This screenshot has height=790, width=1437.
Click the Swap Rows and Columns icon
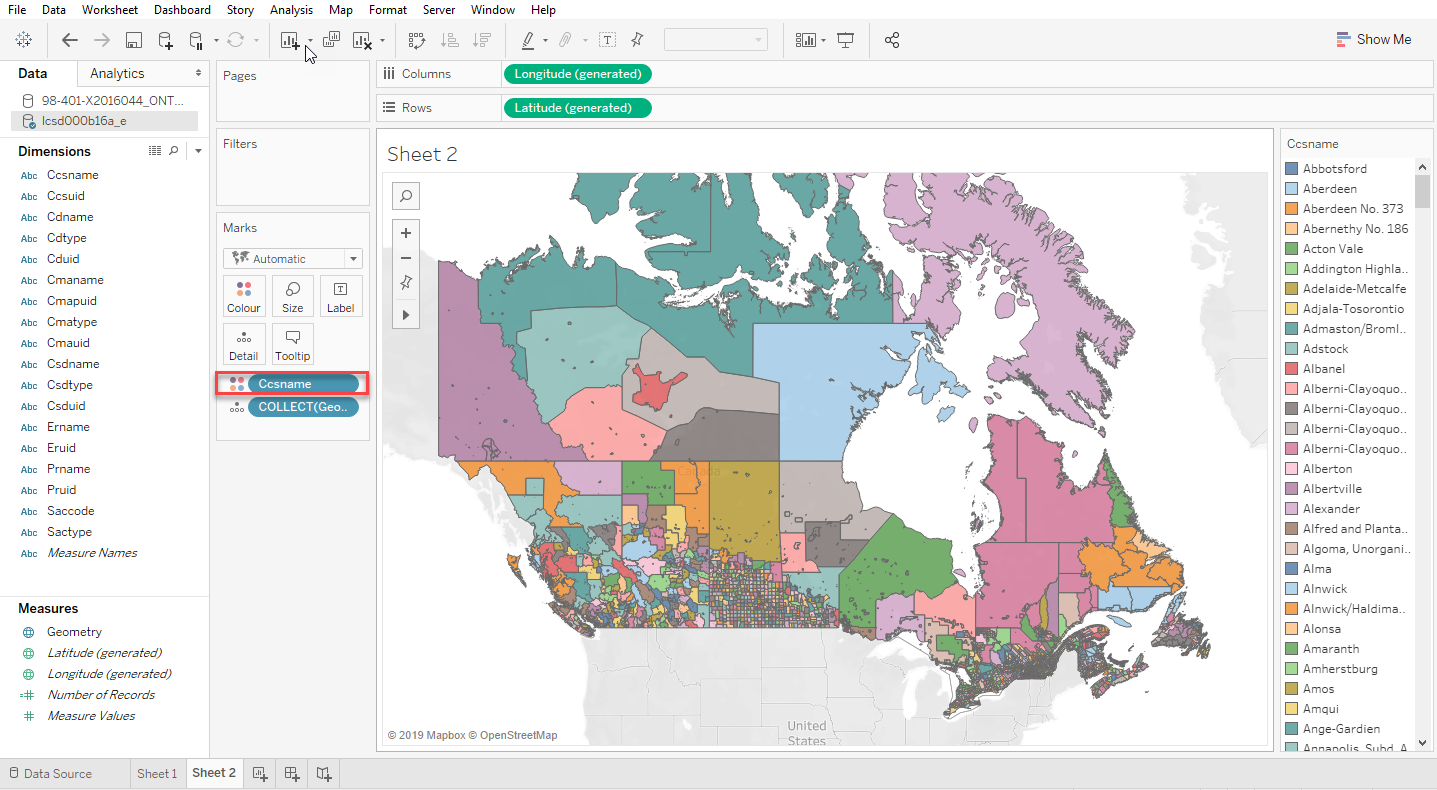tap(417, 40)
